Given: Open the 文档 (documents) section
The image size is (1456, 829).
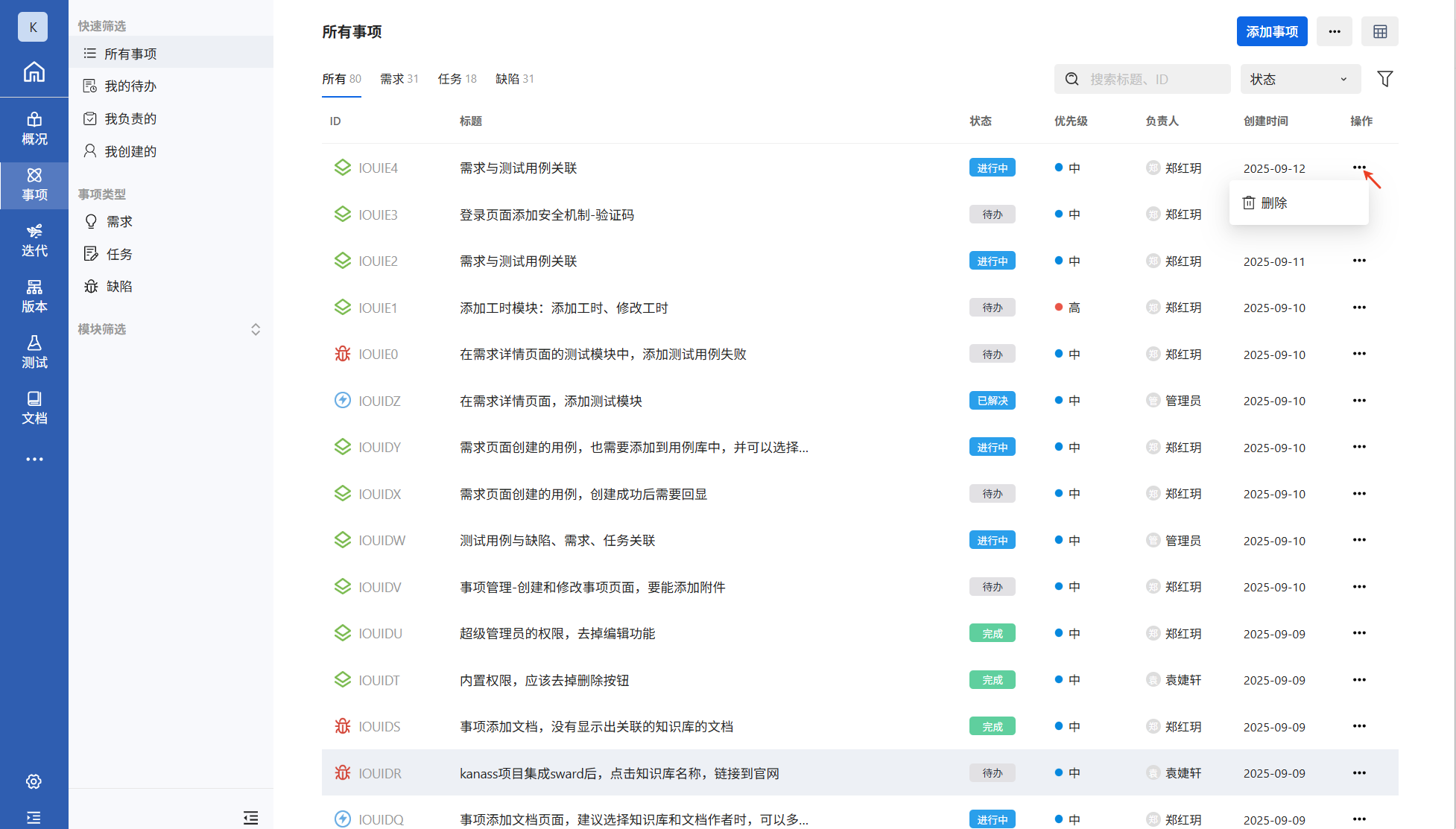Looking at the screenshot, I should click(x=34, y=407).
